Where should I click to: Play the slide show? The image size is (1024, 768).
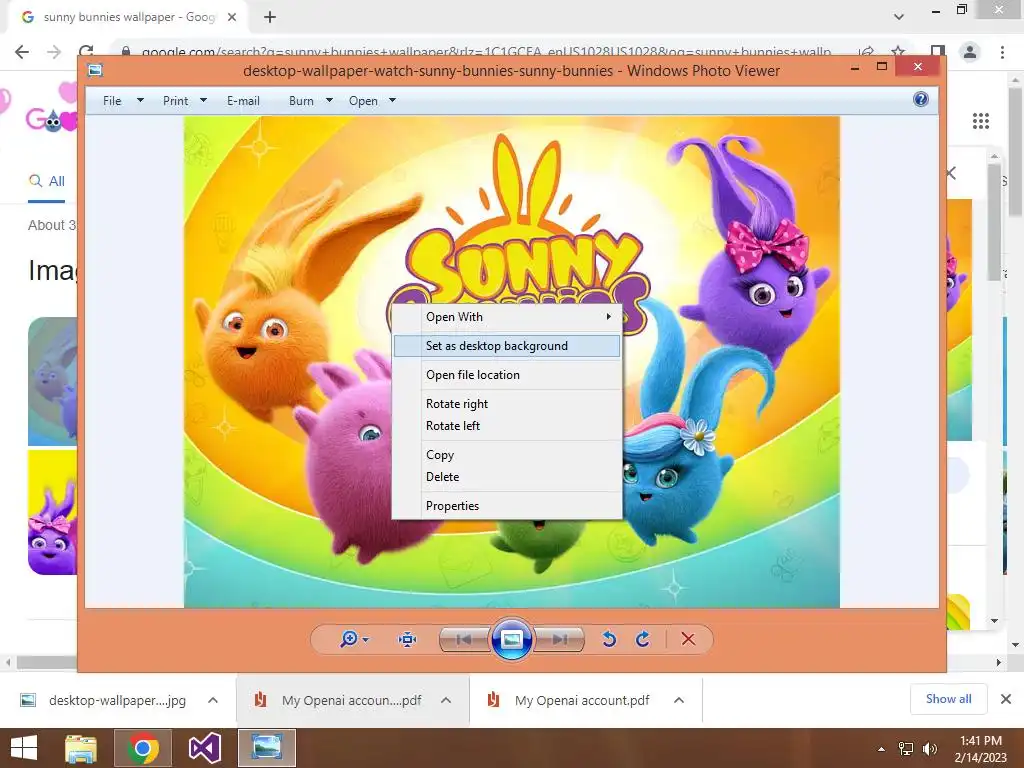511,639
